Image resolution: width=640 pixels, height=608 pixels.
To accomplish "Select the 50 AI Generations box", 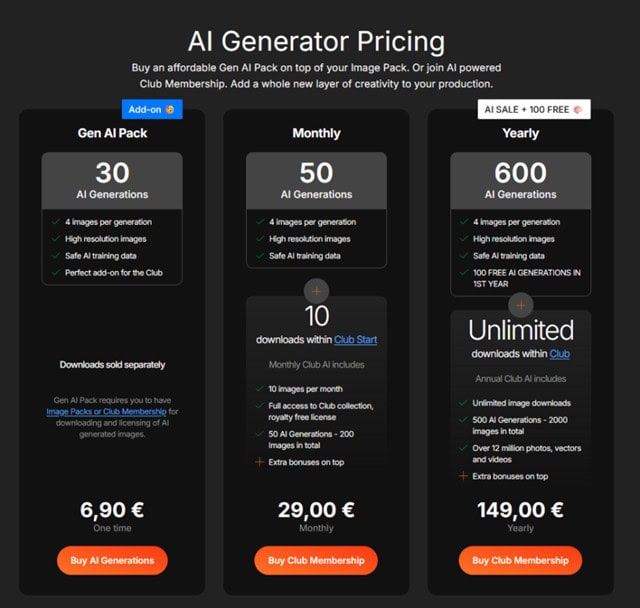I will click(x=316, y=181).
